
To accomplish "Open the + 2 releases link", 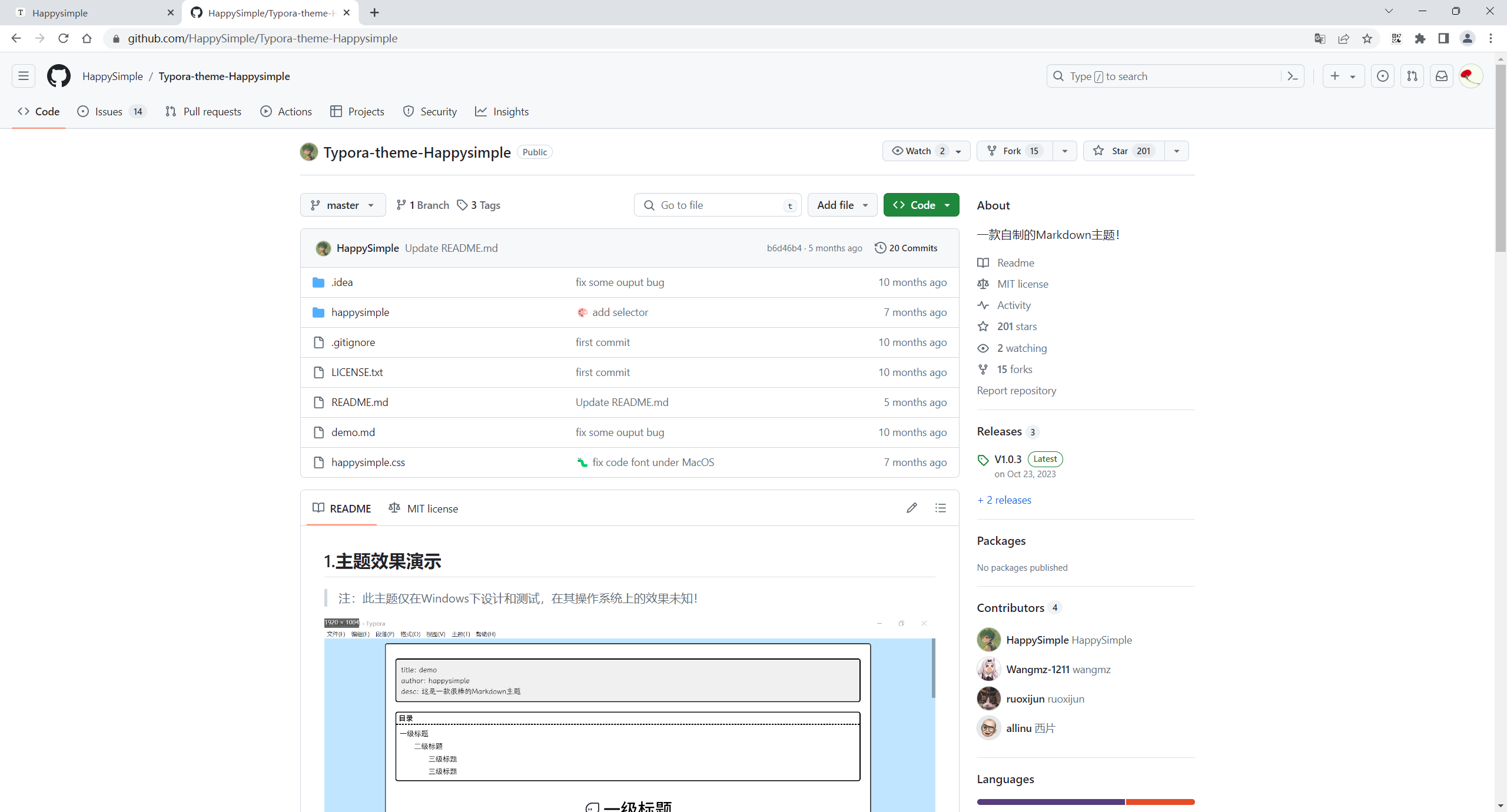I will coord(1004,500).
